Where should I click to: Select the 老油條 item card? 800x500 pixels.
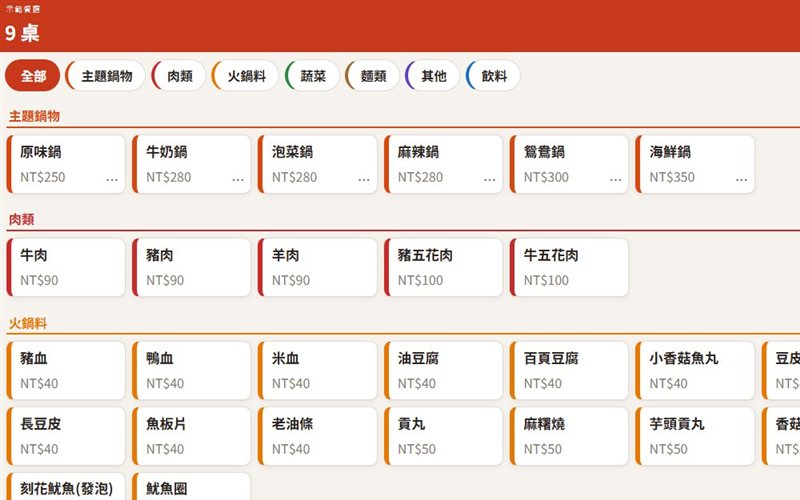point(317,436)
